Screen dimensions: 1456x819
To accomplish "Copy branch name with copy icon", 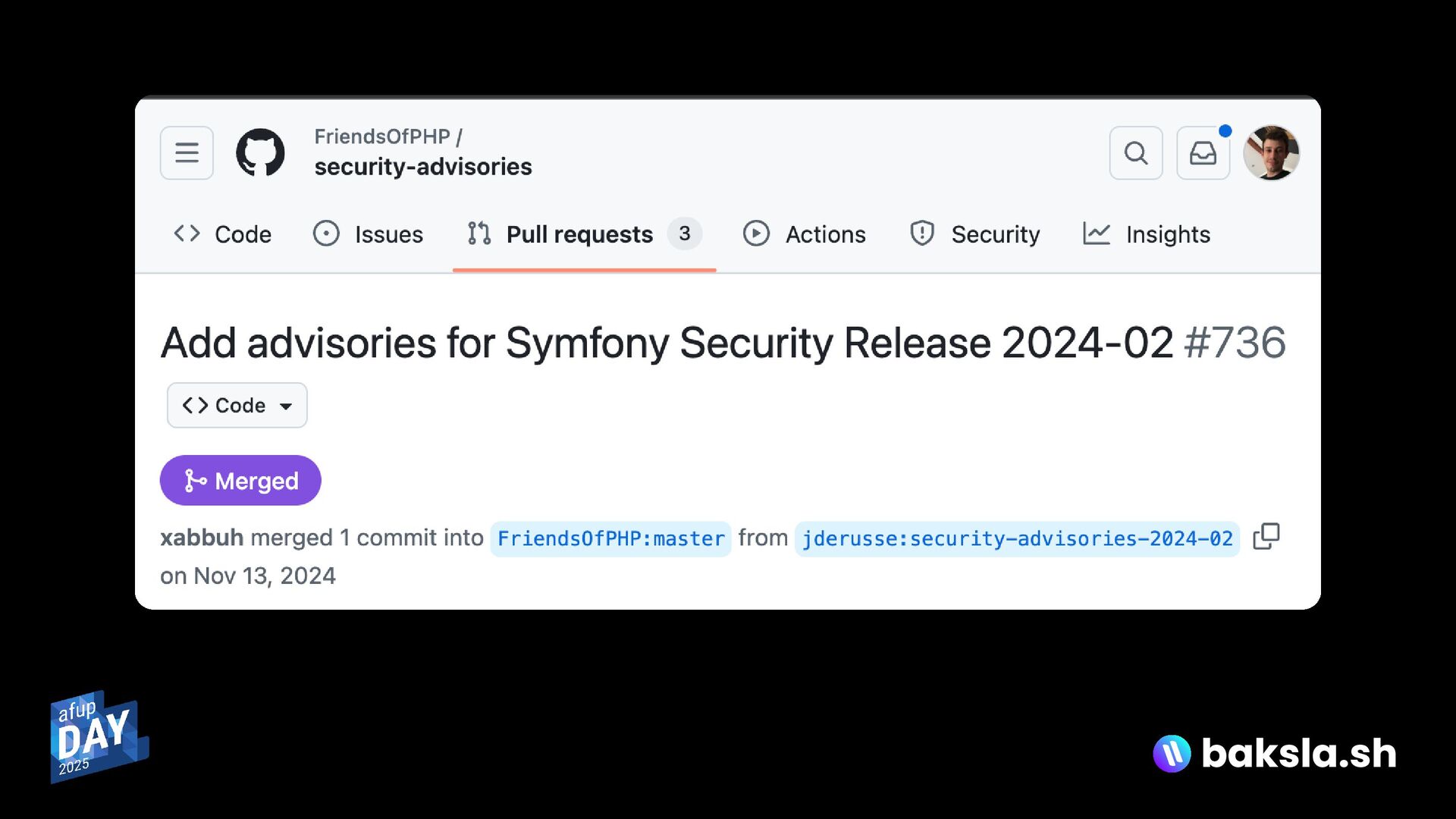I will 1266,537.
